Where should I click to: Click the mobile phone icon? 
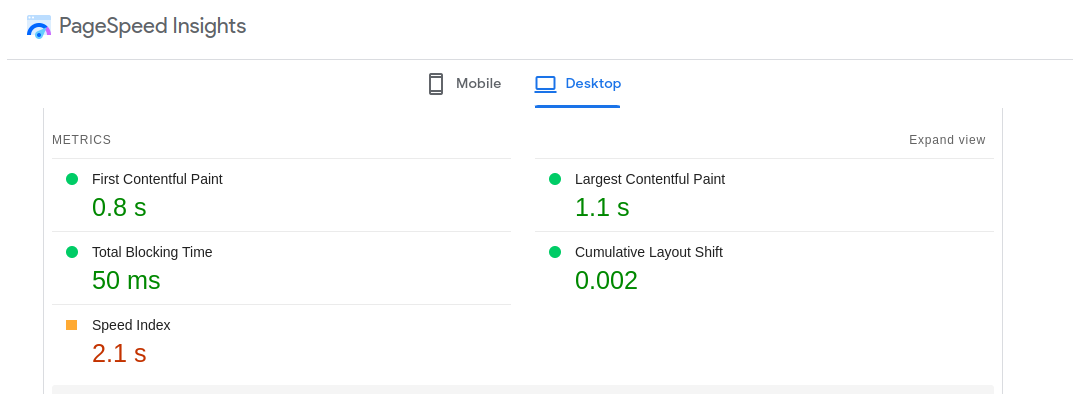point(435,83)
